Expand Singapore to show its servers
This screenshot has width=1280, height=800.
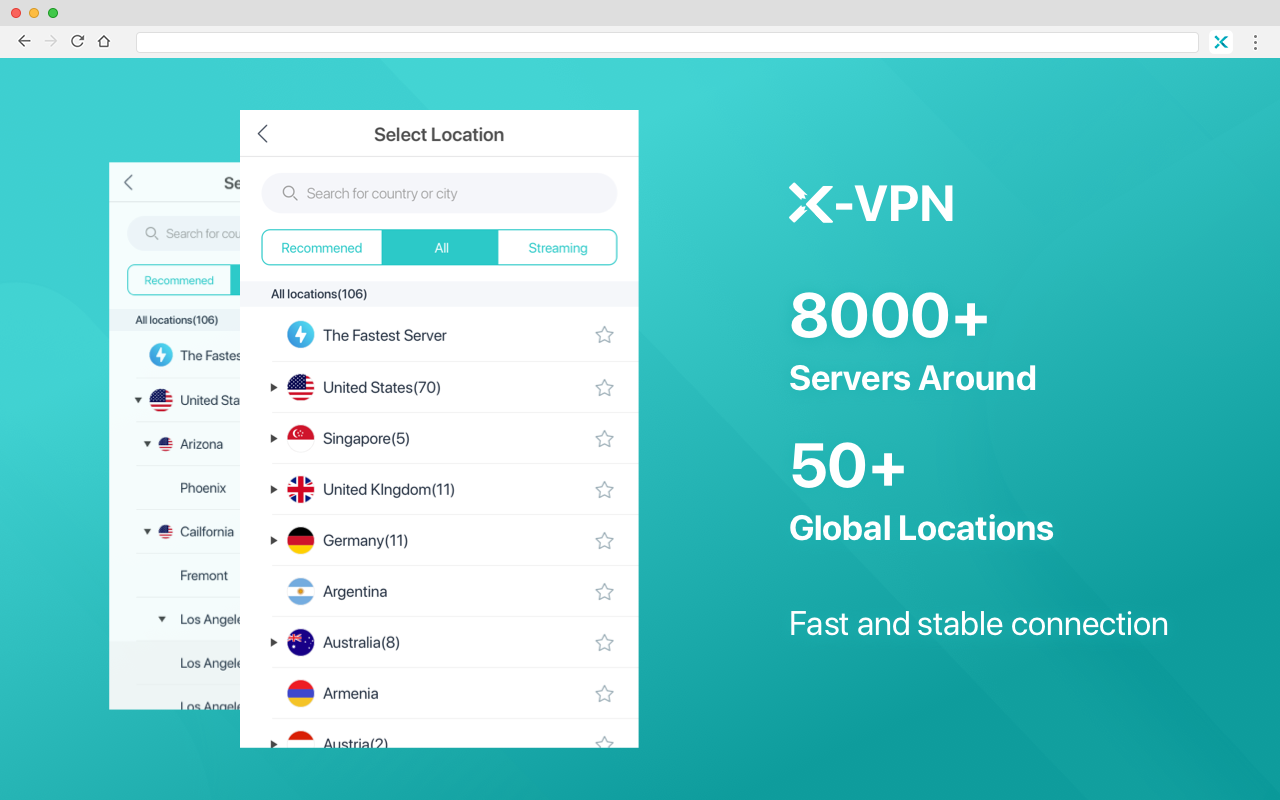[x=274, y=438]
